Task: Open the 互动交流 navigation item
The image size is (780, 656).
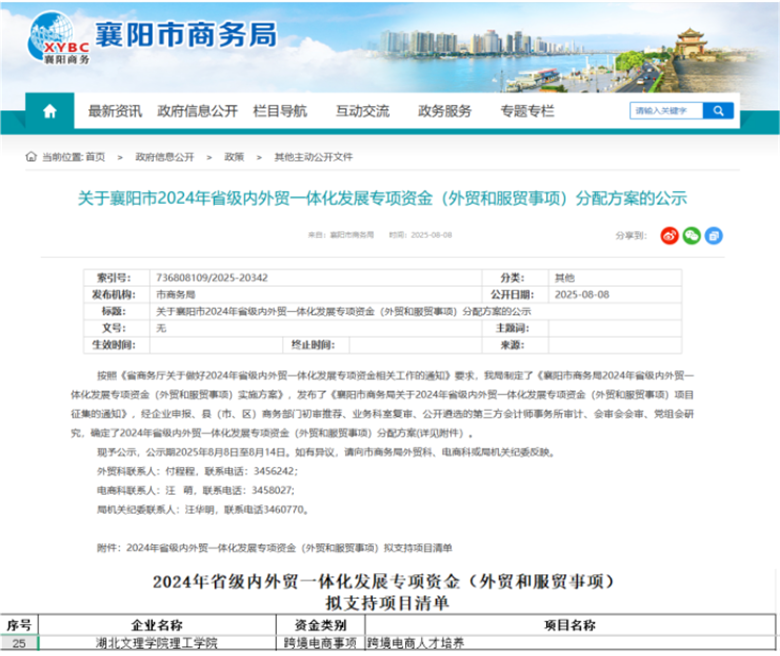Action: tap(362, 111)
